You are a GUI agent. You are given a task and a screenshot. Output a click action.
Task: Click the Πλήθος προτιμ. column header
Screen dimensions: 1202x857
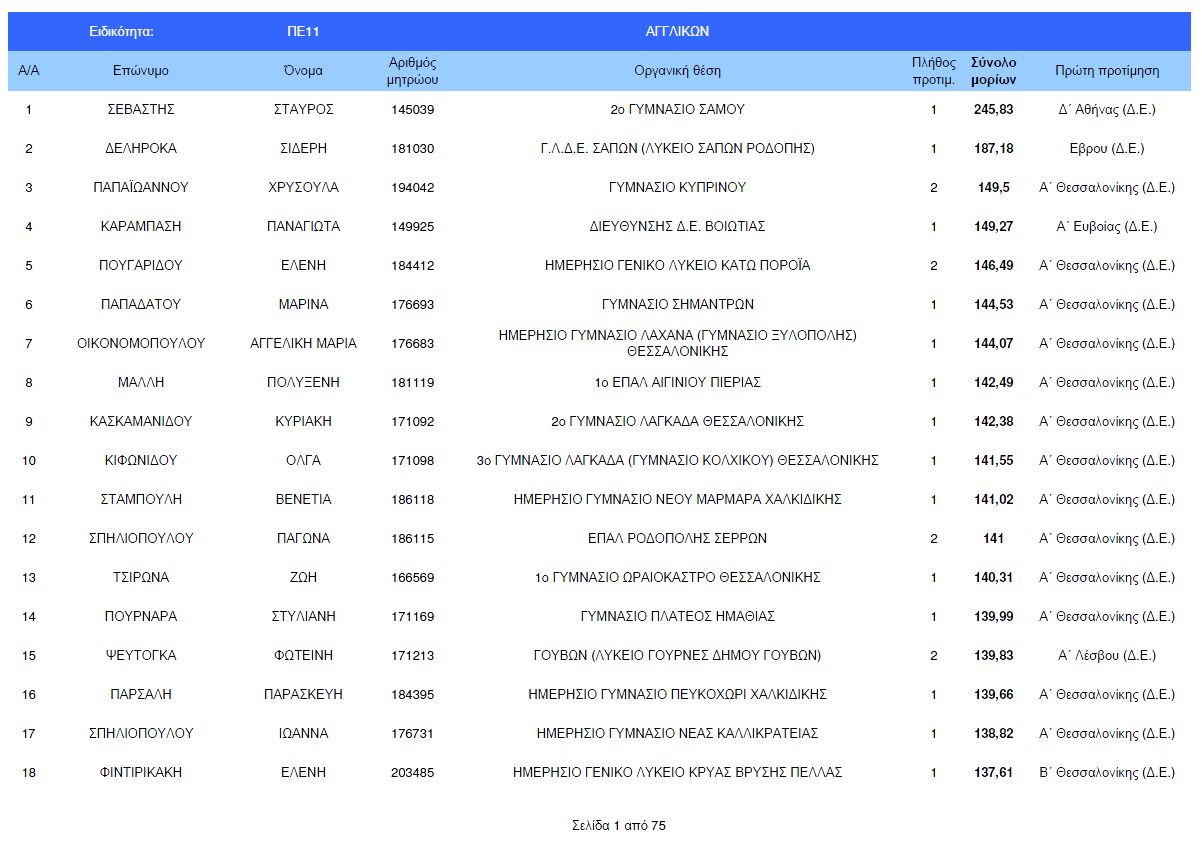[x=933, y=71]
